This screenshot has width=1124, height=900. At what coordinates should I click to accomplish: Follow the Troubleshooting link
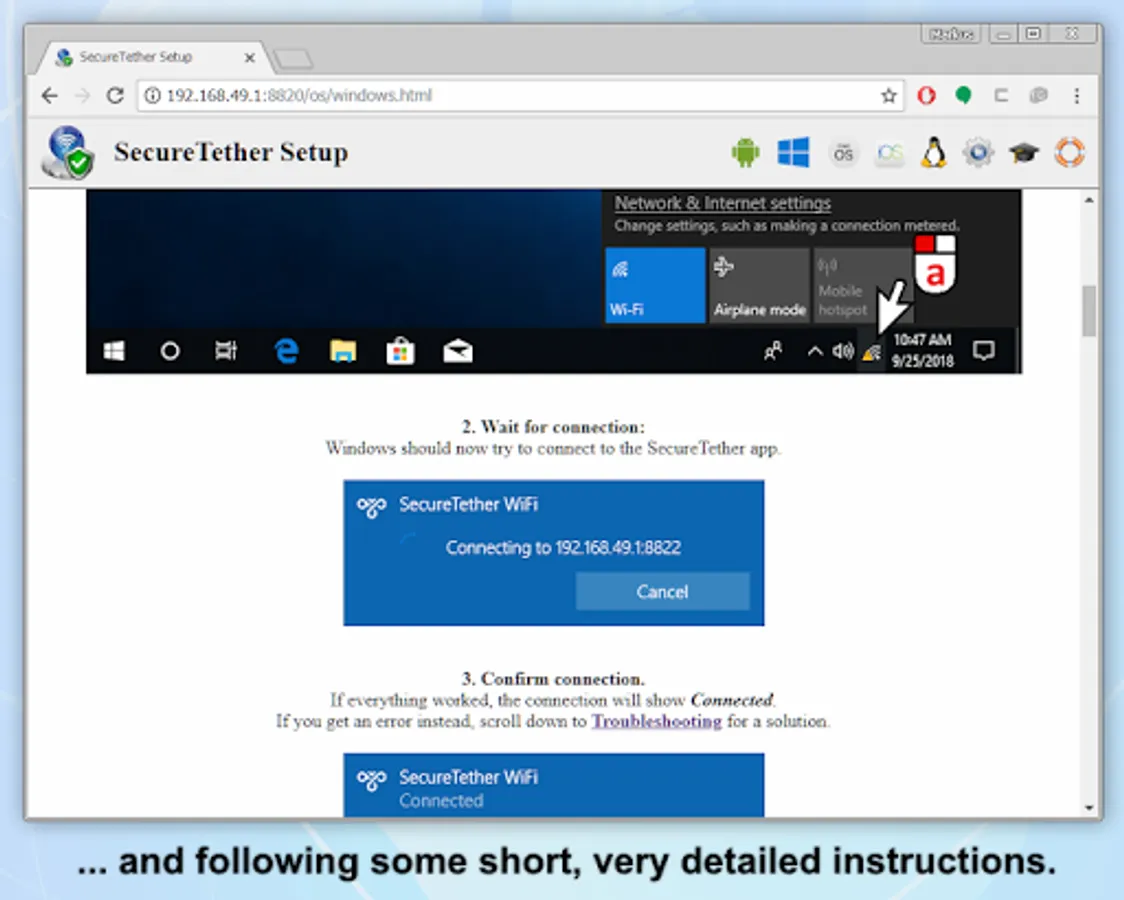[x=657, y=721]
